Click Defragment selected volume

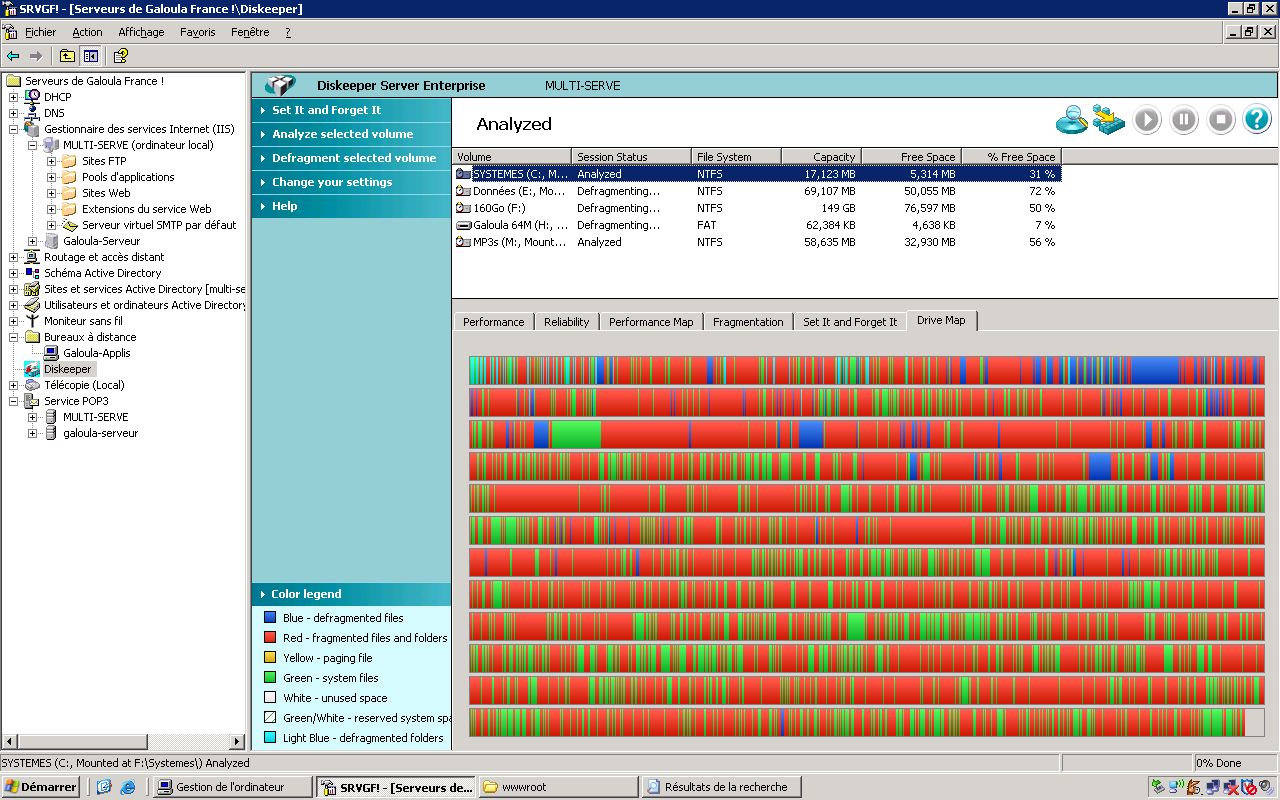click(x=354, y=158)
